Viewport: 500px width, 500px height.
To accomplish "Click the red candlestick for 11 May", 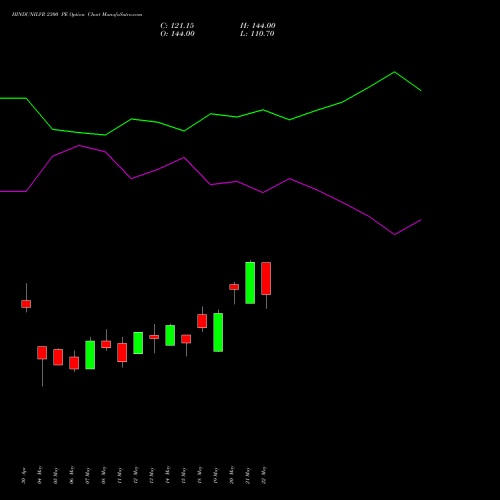I will click(122, 352).
